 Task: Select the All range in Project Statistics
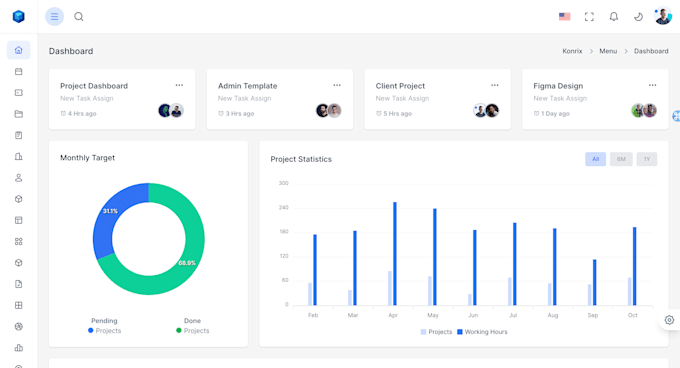coord(595,159)
